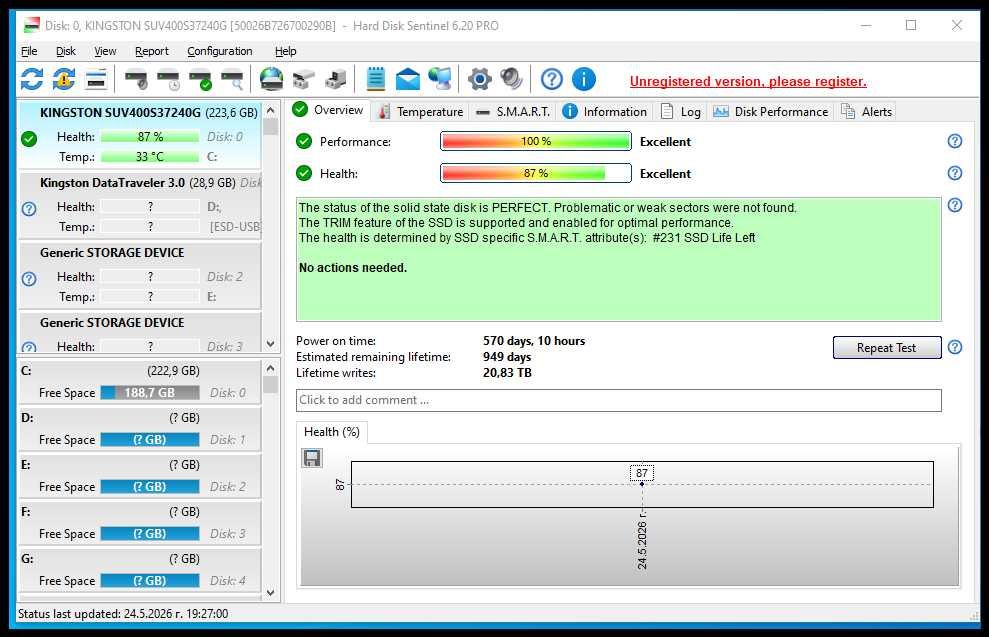989x637 pixels.
Task: Select the first Generic STORAGE DEVICE (Disk 2)
Action: click(x=139, y=275)
